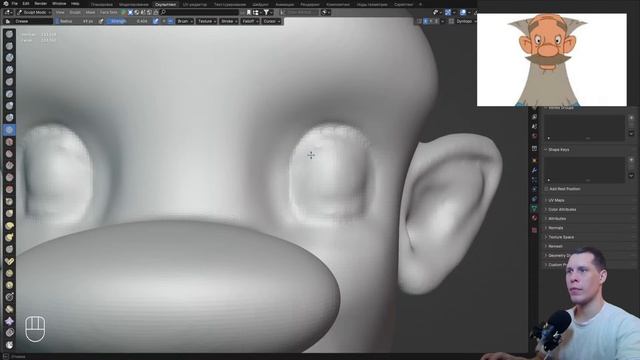Toggle Z axis symmetry button

[x=436, y=21]
